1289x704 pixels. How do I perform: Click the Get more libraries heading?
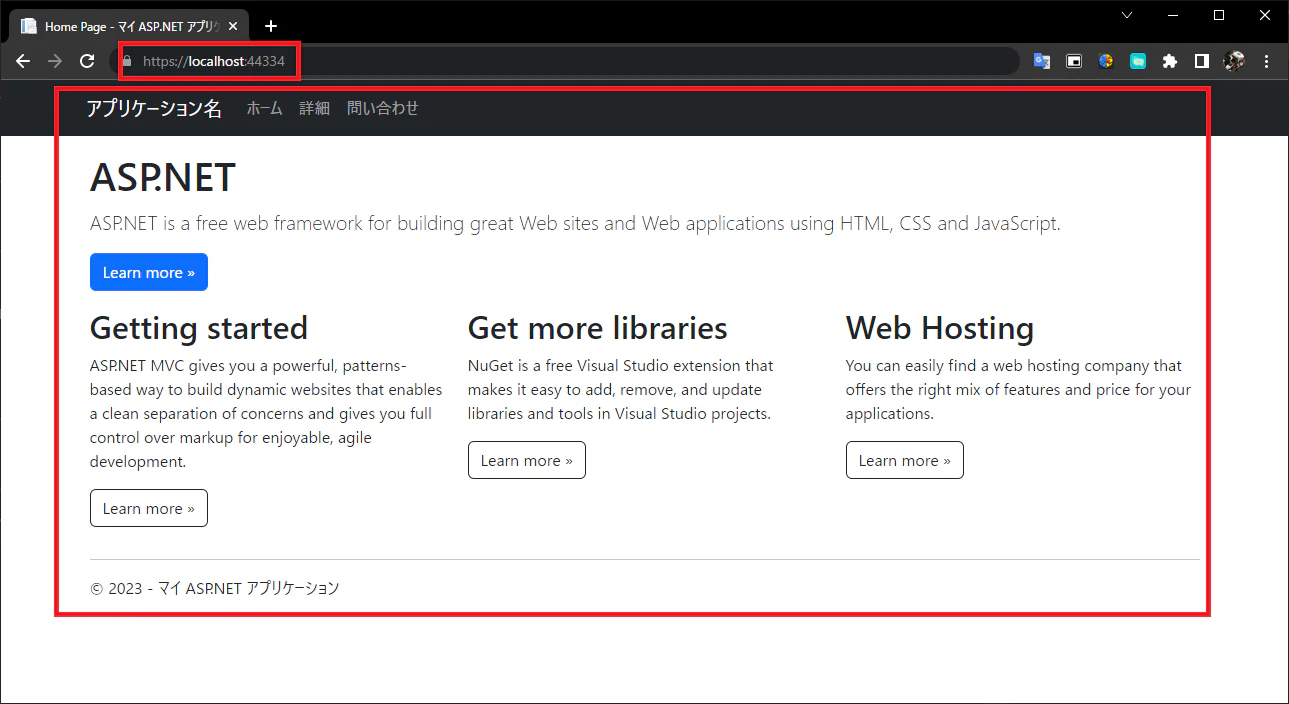(x=598, y=328)
